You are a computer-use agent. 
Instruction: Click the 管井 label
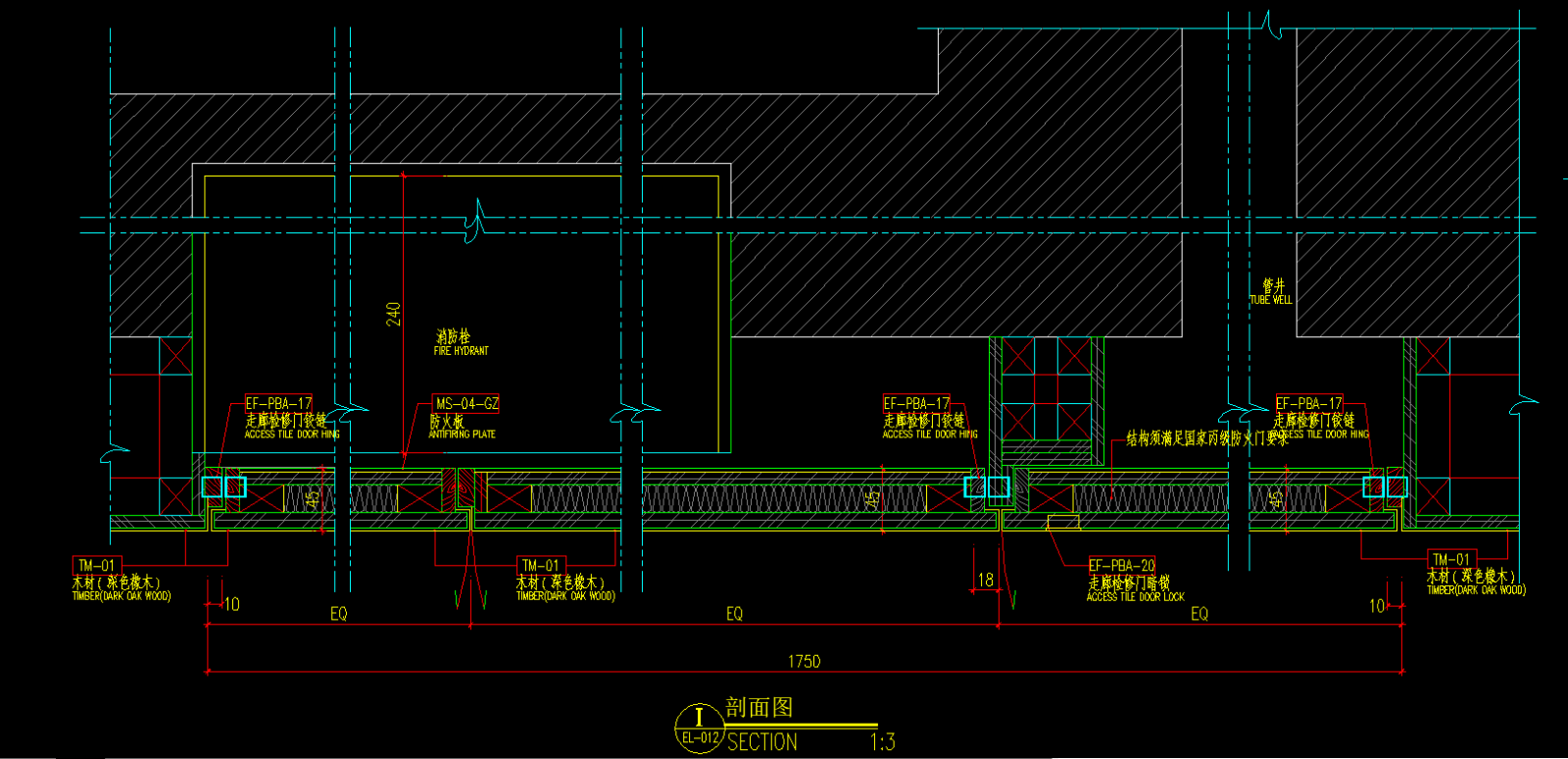click(1273, 285)
